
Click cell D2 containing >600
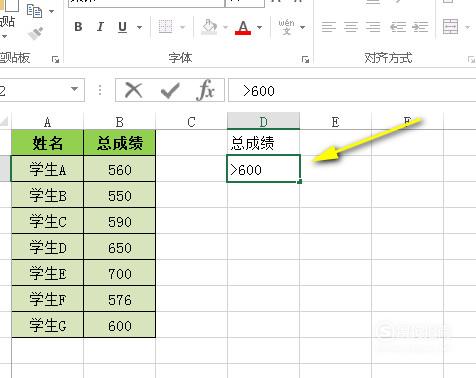(x=263, y=169)
